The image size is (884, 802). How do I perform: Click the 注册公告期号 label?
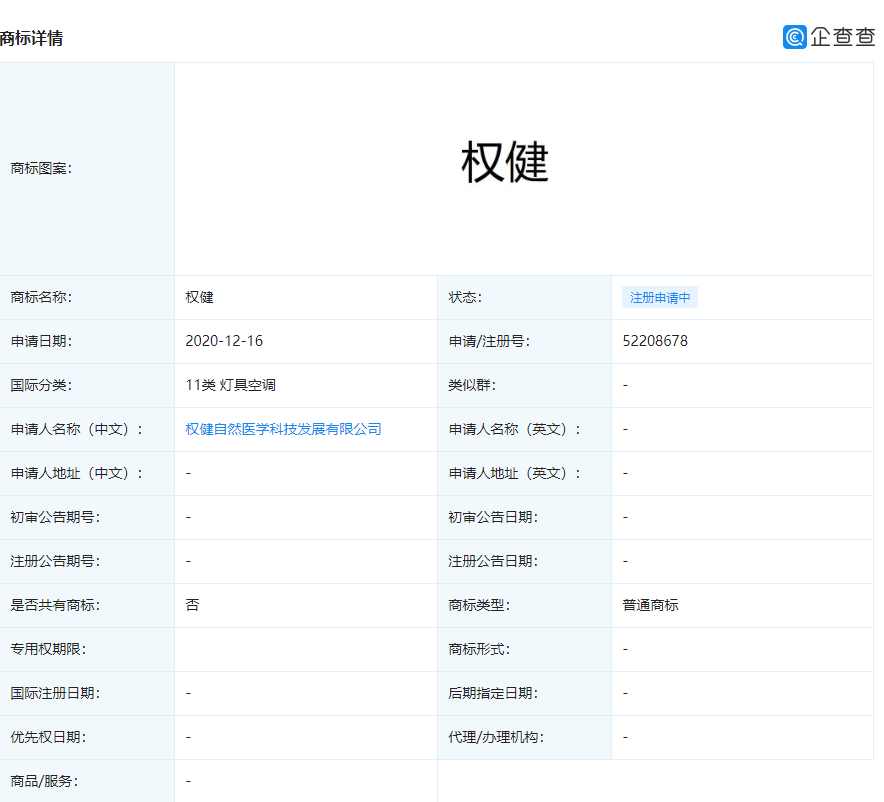click(55, 561)
